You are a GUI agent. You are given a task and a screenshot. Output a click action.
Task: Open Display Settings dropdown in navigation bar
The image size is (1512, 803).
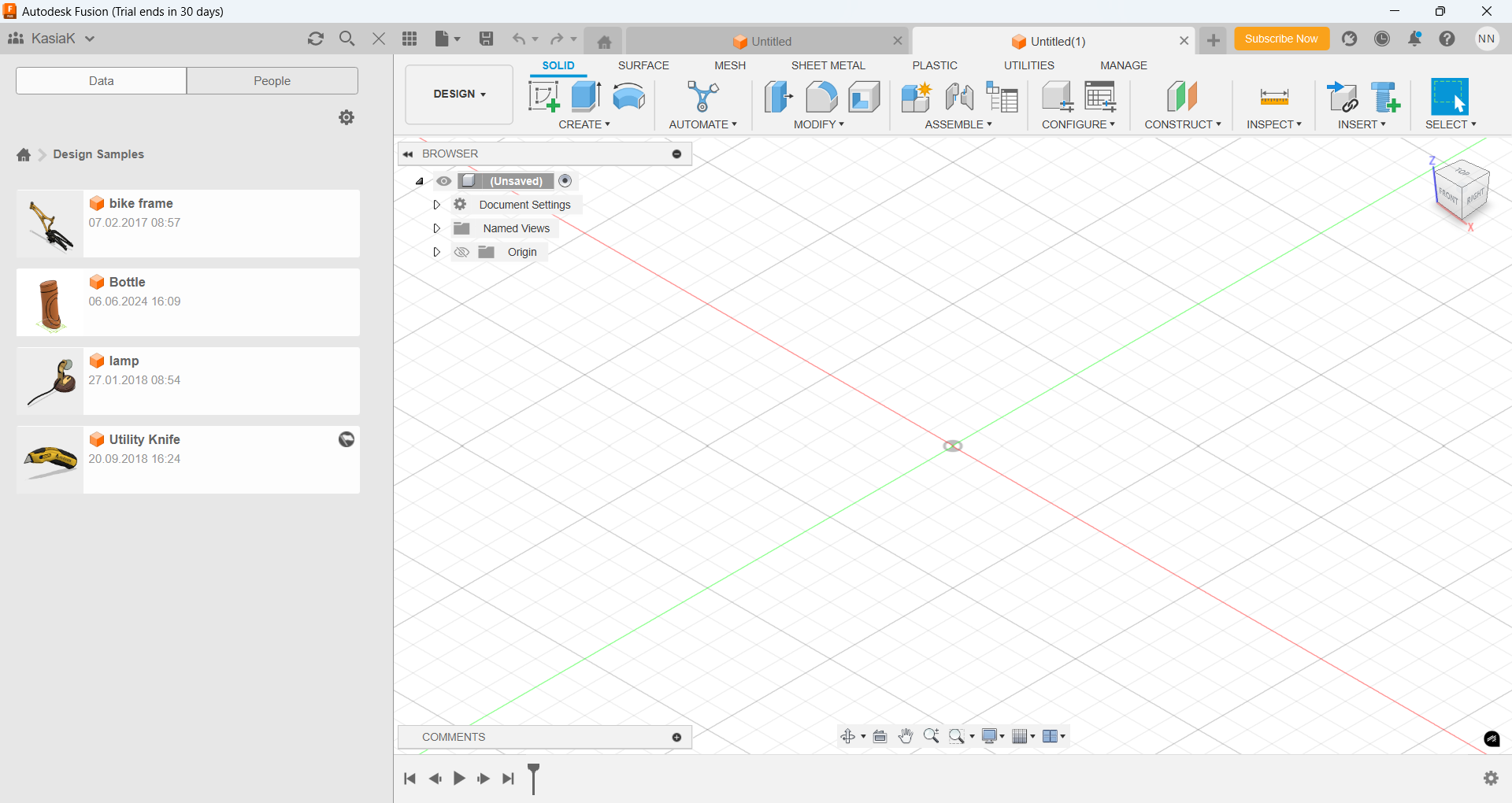coord(993,736)
